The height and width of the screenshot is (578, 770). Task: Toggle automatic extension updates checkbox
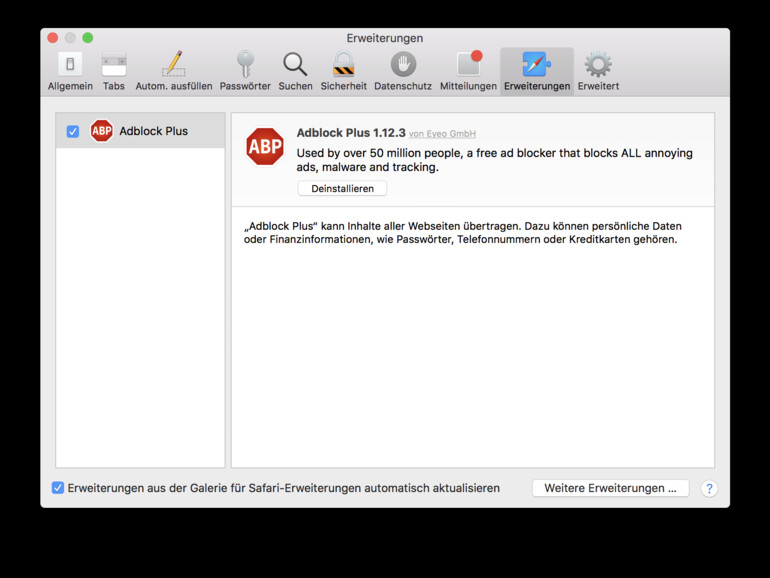(x=58, y=488)
